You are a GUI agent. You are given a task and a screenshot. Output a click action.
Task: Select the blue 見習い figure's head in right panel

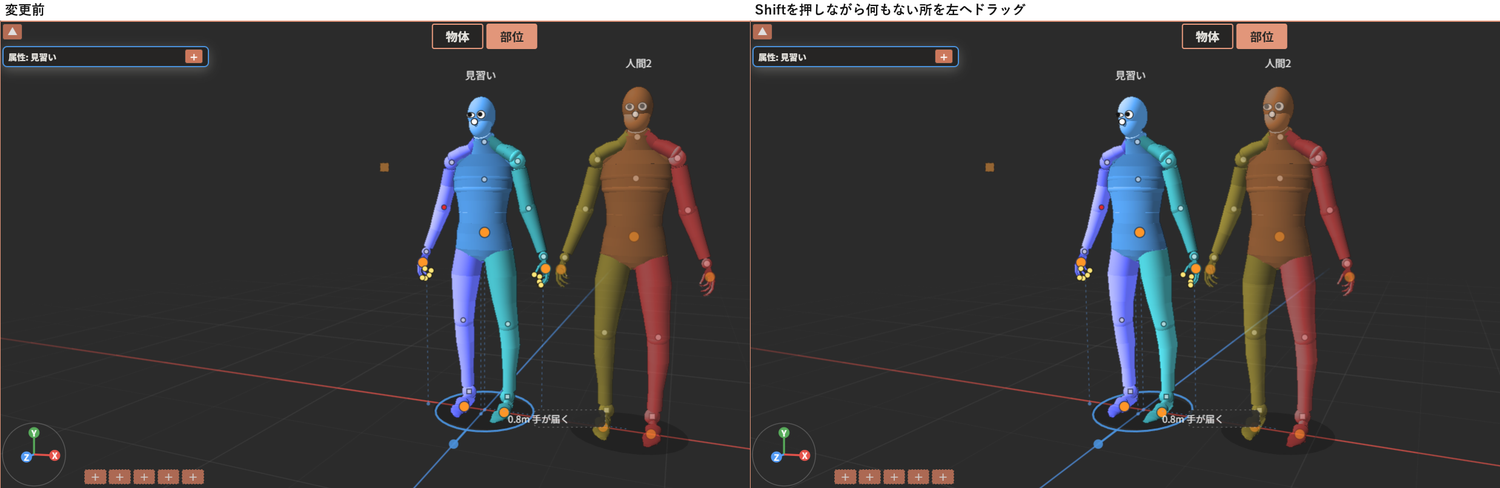point(1131,118)
